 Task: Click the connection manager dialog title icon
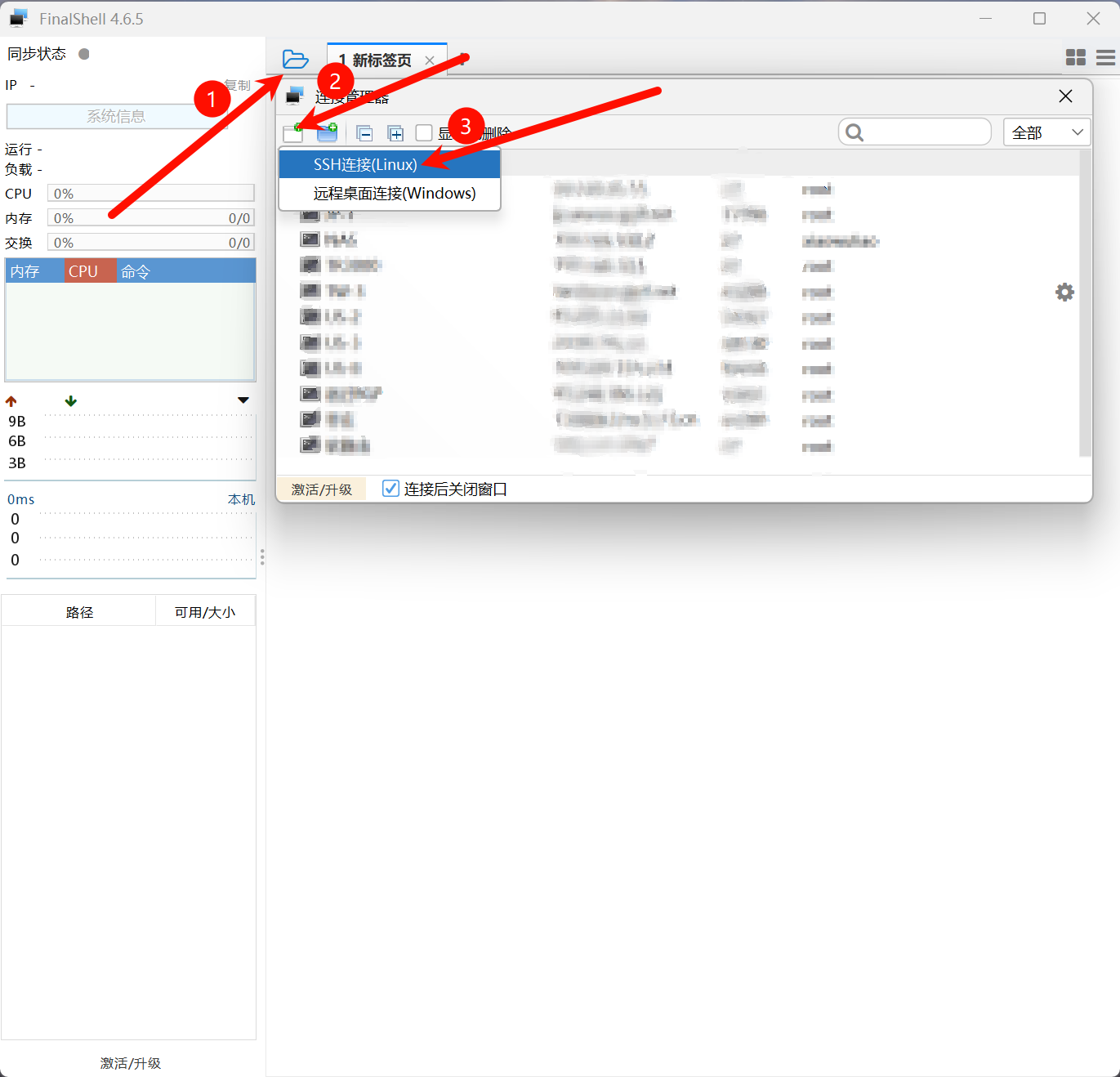(x=295, y=96)
